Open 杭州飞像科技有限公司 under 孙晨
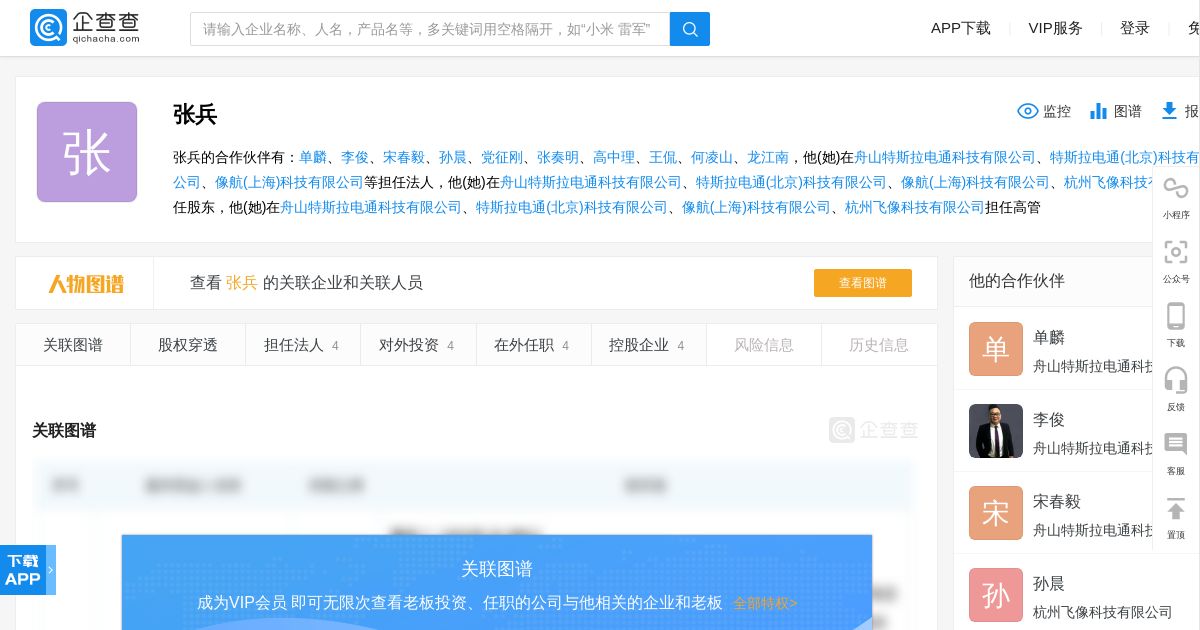Screen dimensions: 1200x630 1103,612
